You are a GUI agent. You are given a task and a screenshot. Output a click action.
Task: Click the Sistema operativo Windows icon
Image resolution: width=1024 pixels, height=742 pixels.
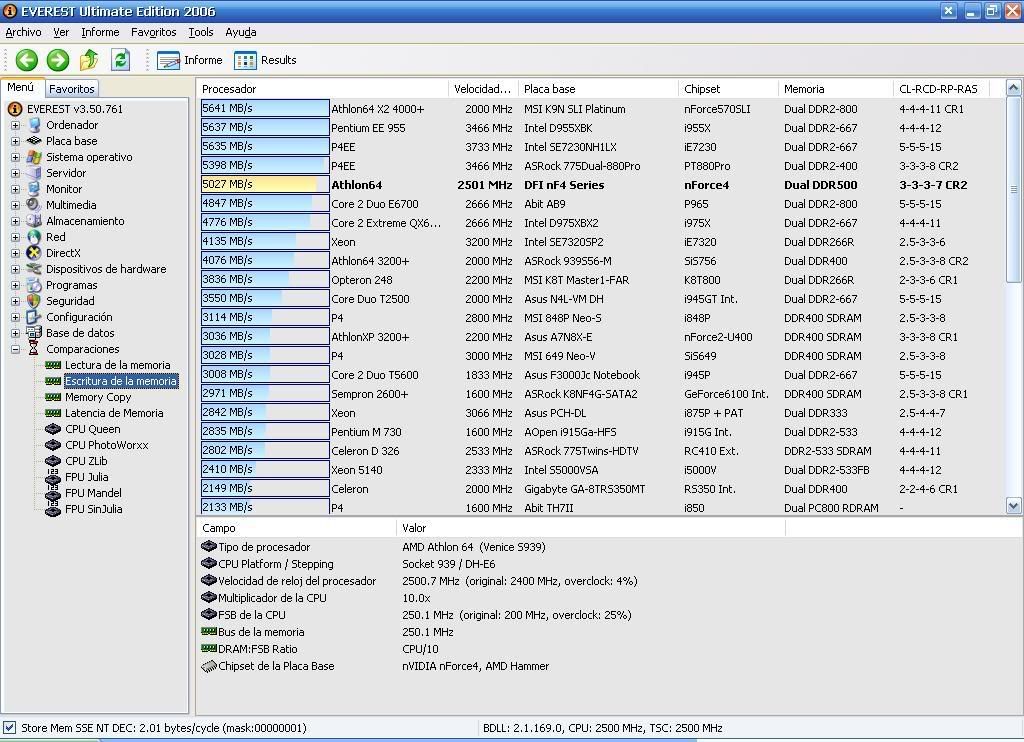pyautogui.click(x=34, y=157)
